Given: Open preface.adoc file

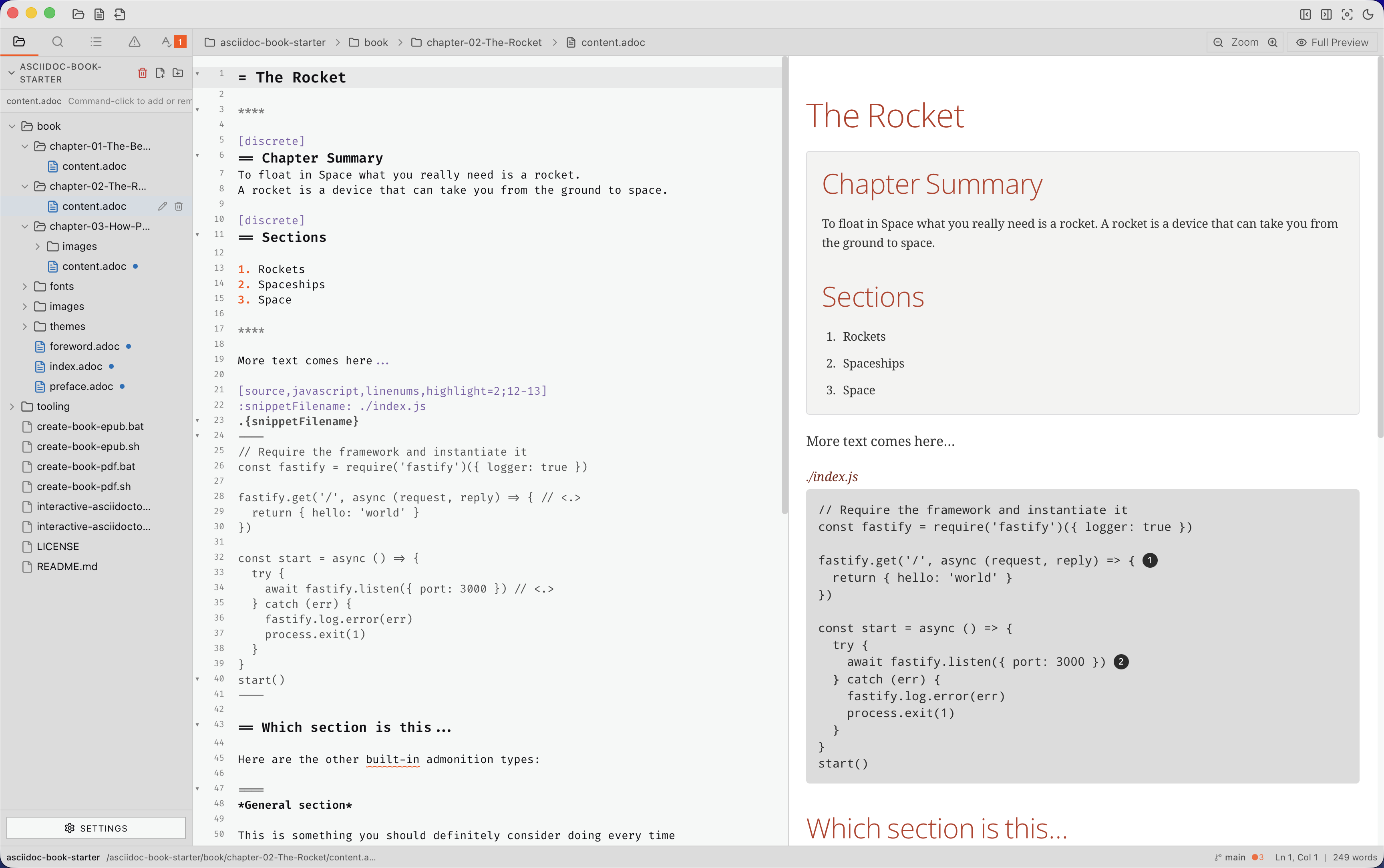Looking at the screenshot, I should pos(81,386).
